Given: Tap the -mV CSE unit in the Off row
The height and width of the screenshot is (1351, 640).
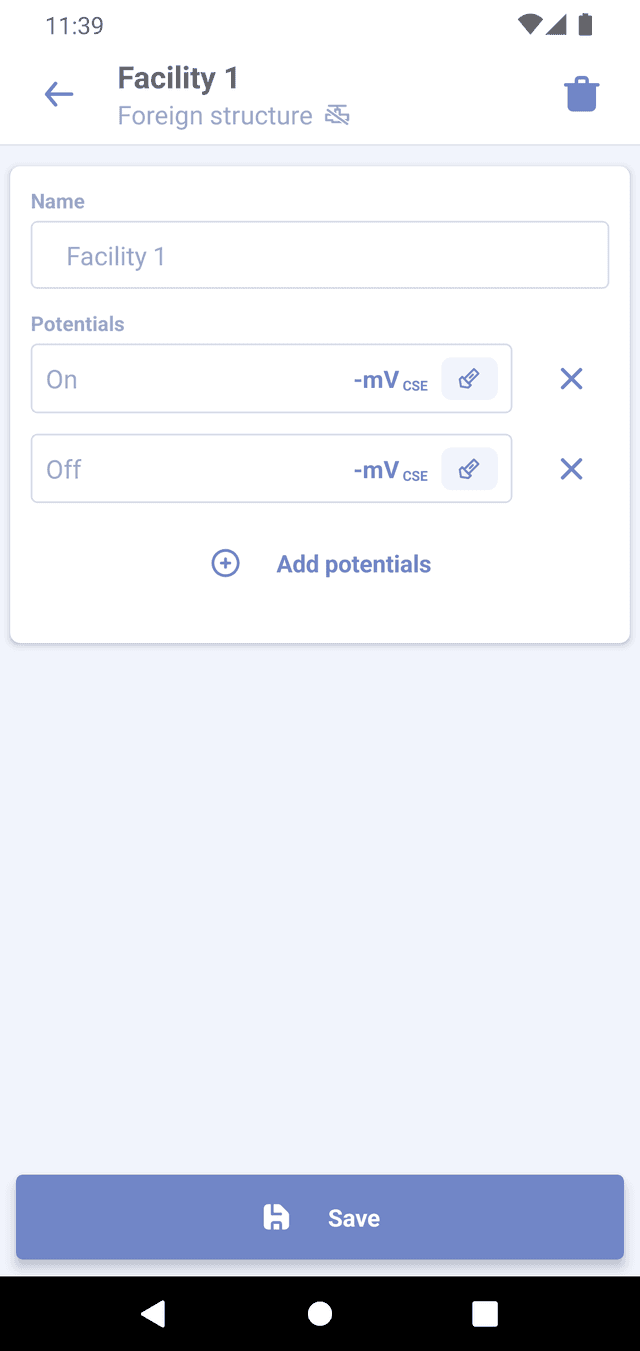Looking at the screenshot, I should tap(390, 470).
